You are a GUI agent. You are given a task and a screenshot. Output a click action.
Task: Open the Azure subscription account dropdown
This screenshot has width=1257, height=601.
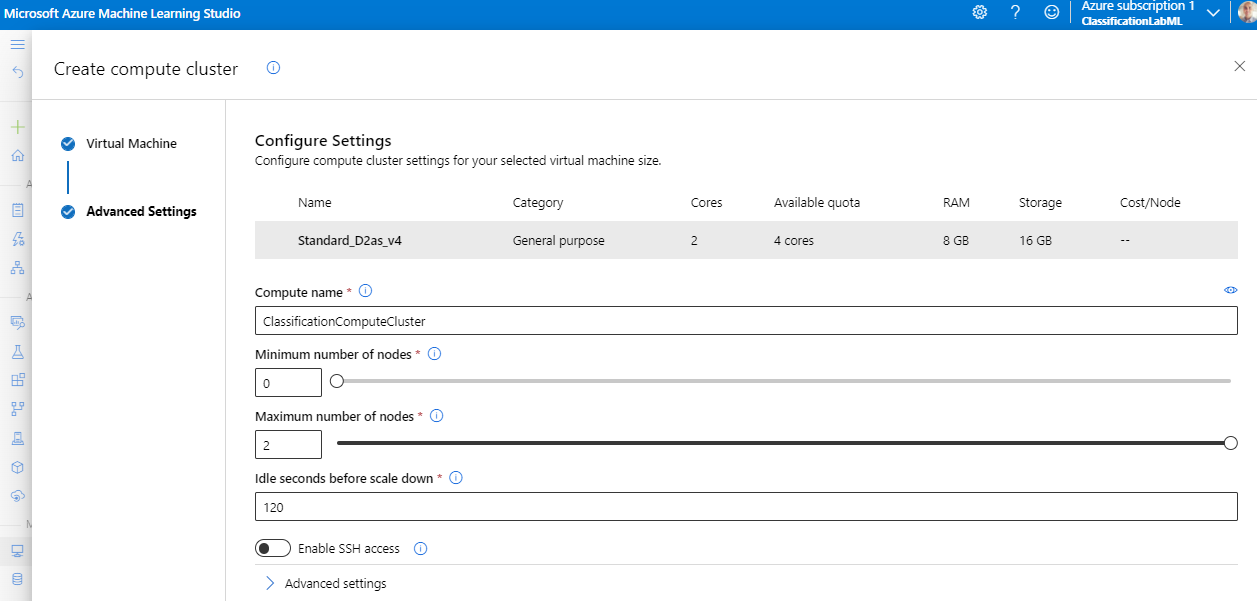[1212, 13]
